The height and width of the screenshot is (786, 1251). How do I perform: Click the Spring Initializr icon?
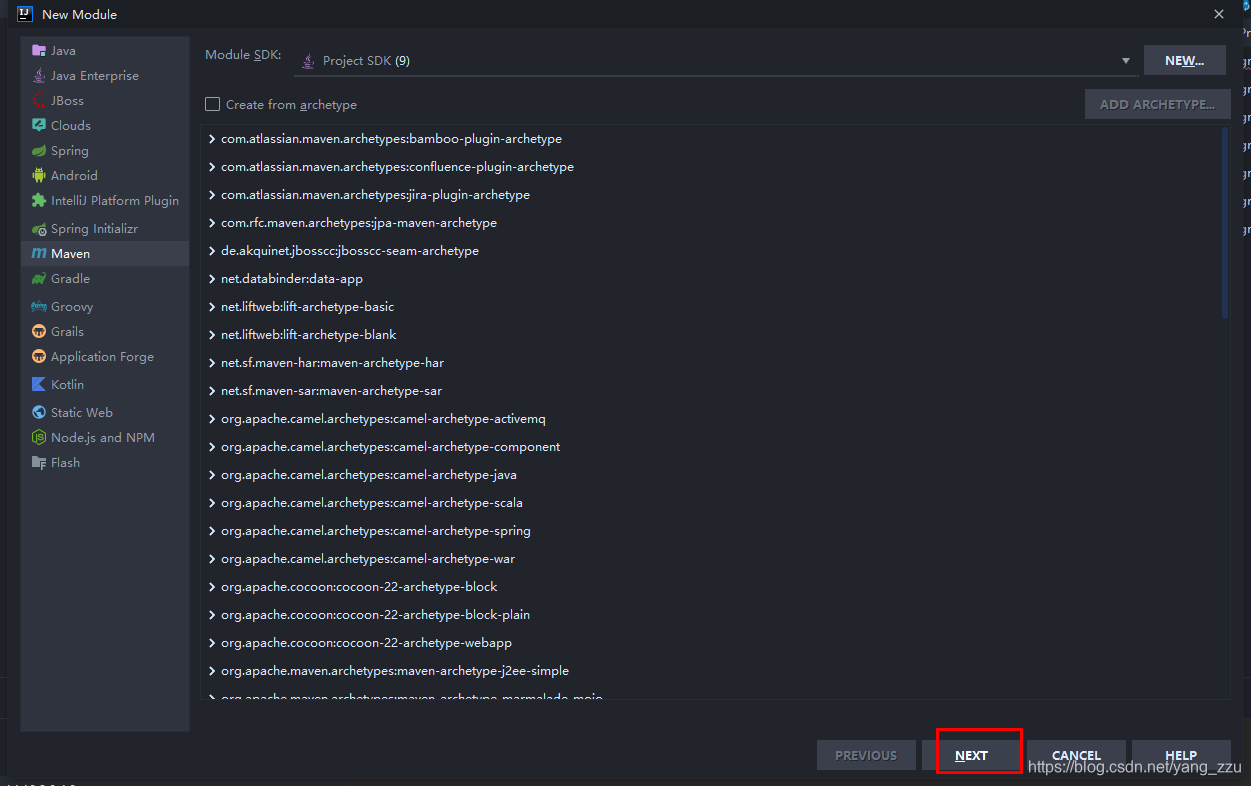[39, 228]
